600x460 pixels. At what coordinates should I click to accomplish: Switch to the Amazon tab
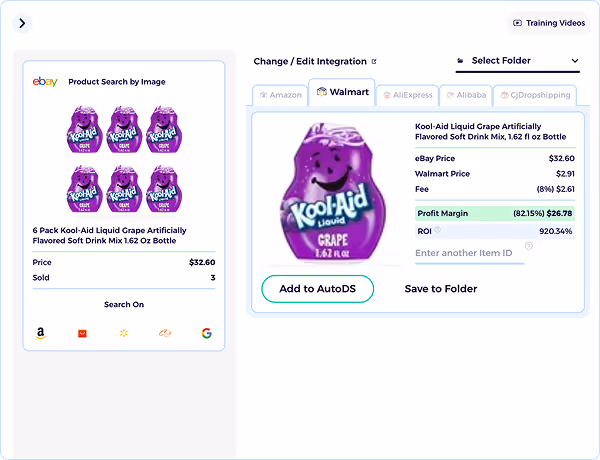(280, 95)
